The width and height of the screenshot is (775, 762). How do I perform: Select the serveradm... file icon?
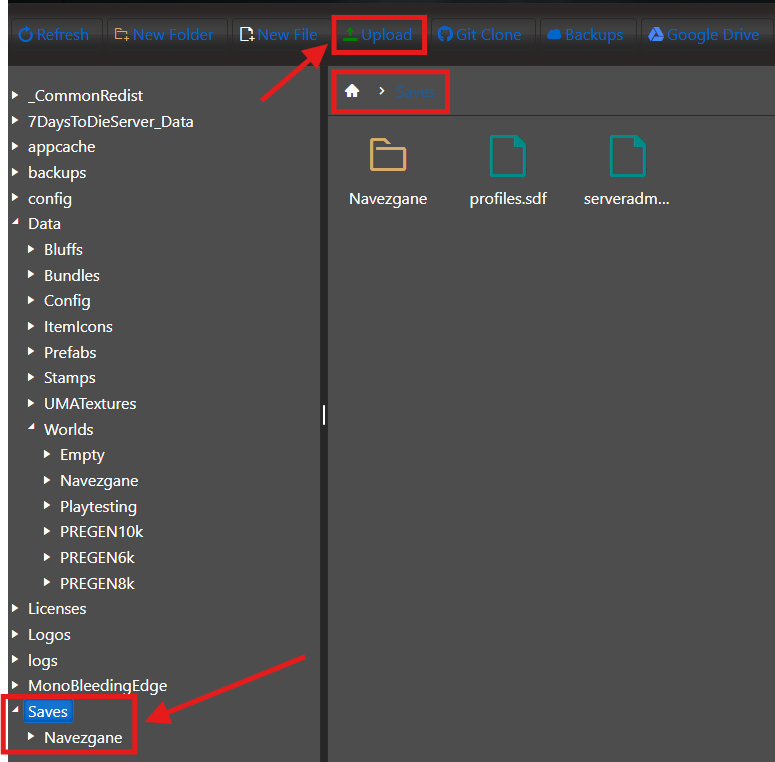tap(628, 156)
